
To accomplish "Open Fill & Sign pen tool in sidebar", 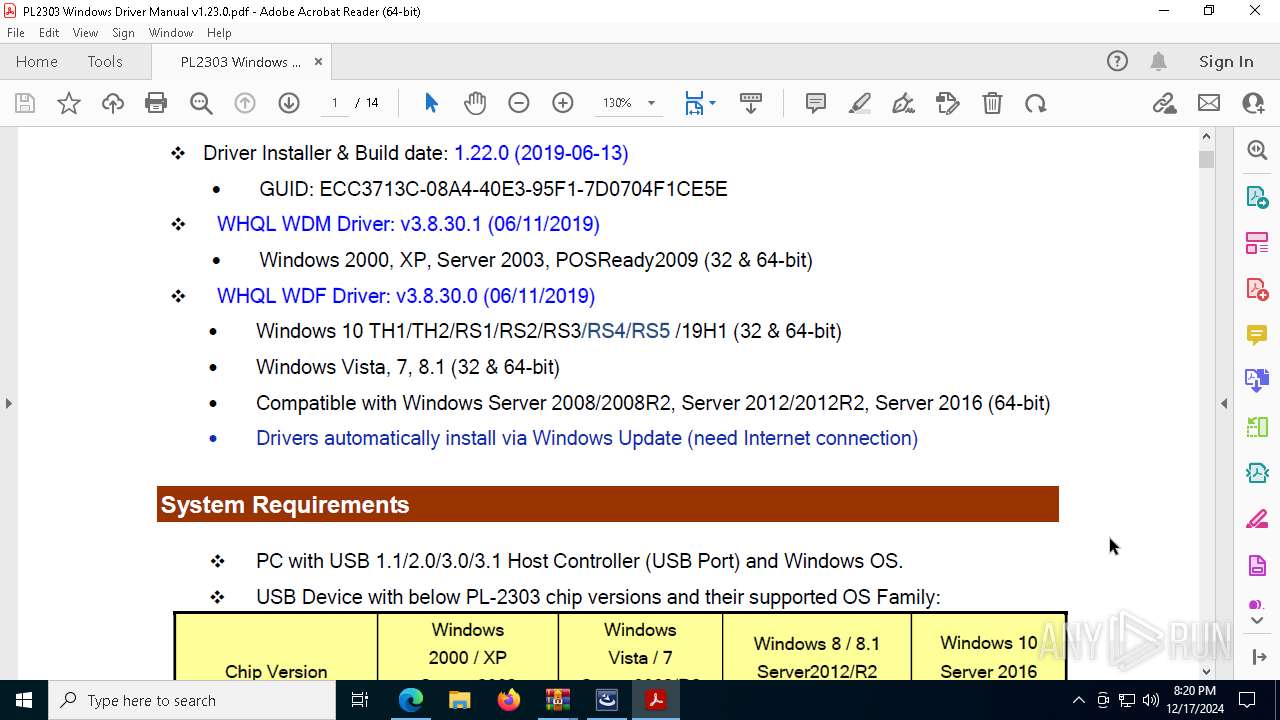I will click(1257, 520).
